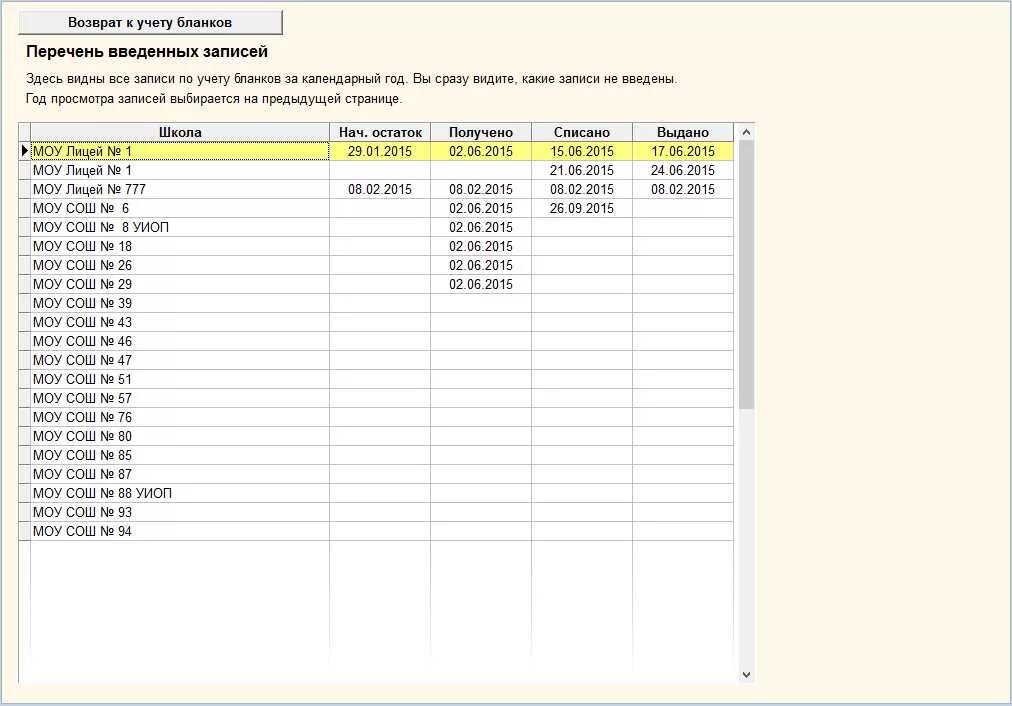Click the heading 'Перечень введенных записей'
The image size is (1012, 706).
click(147, 52)
